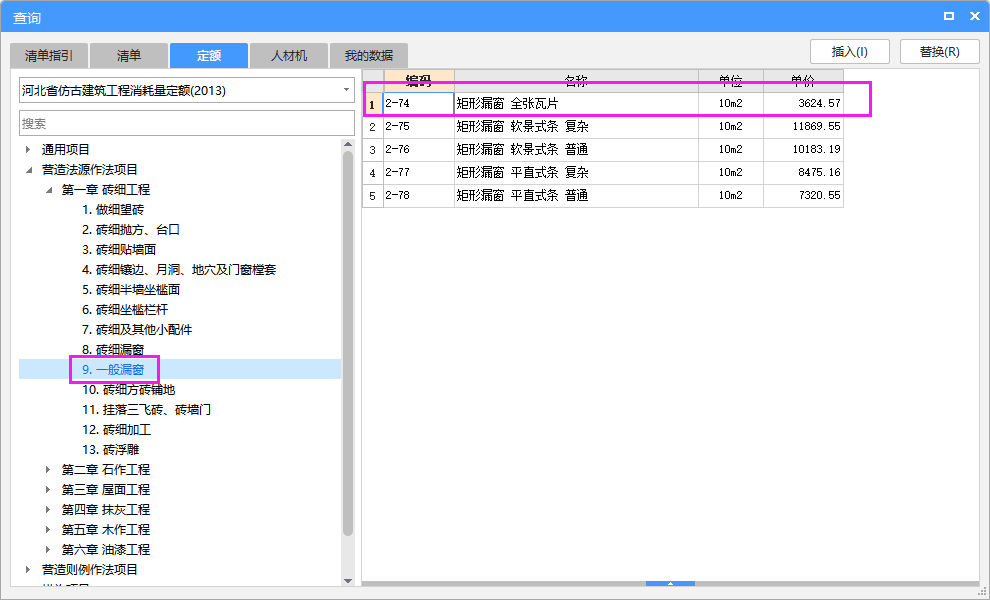Select 11. 挂落三飞砖、砖墙门

click(x=146, y=410)
